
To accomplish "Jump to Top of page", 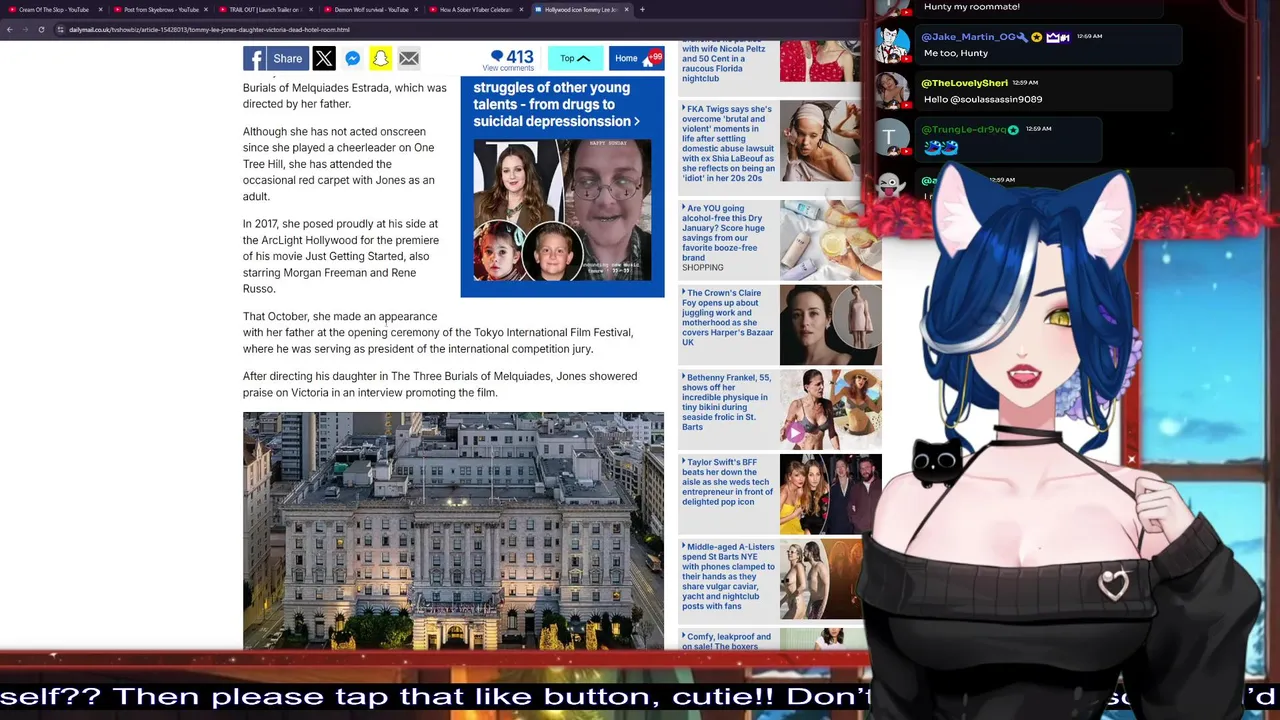I will pyautogui.click(x=575, y=58).
